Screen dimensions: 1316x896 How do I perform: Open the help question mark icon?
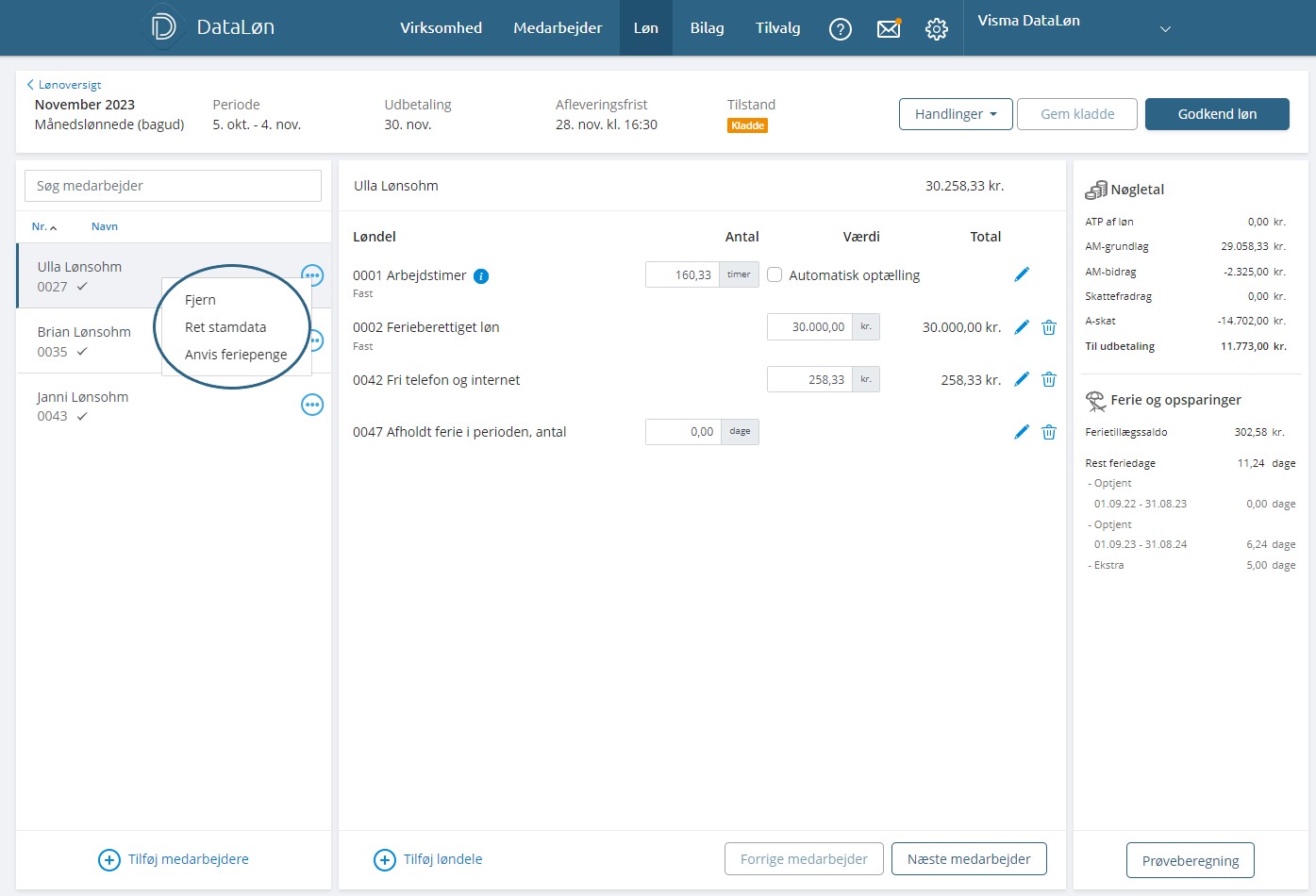point(840,29)
